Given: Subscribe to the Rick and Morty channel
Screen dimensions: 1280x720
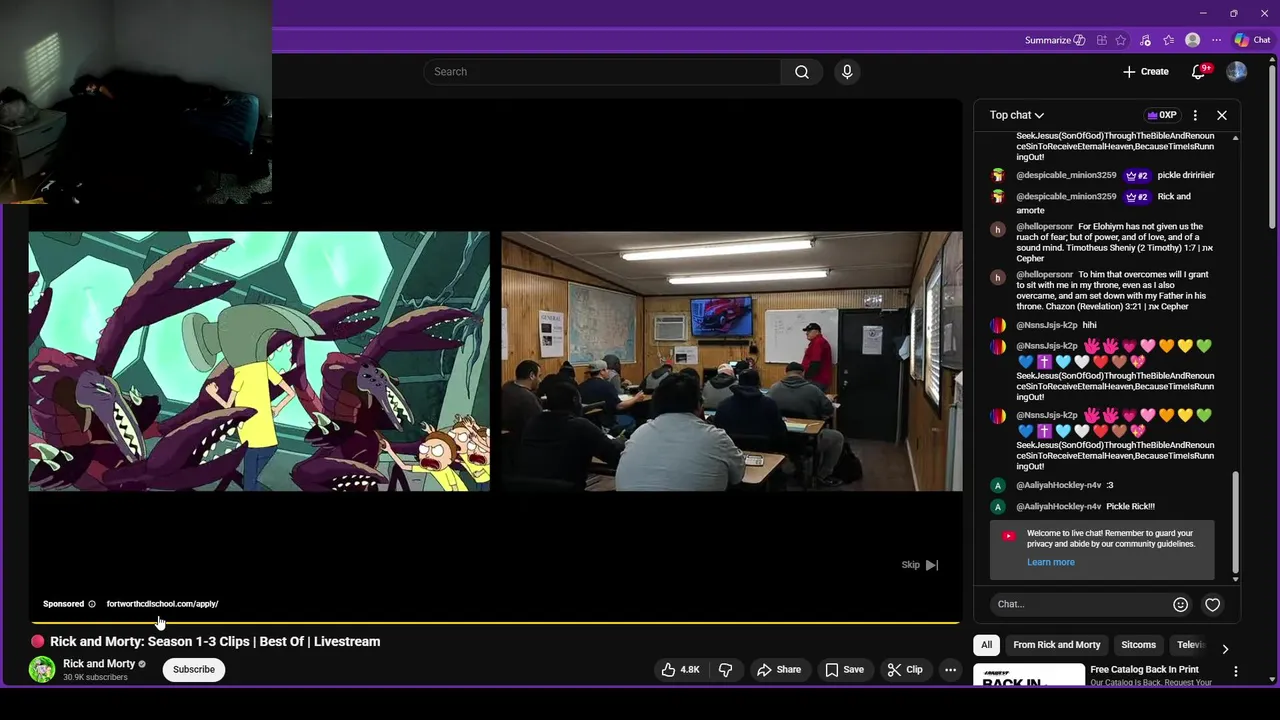Looking at the screenshot, I should pos(194,670).
